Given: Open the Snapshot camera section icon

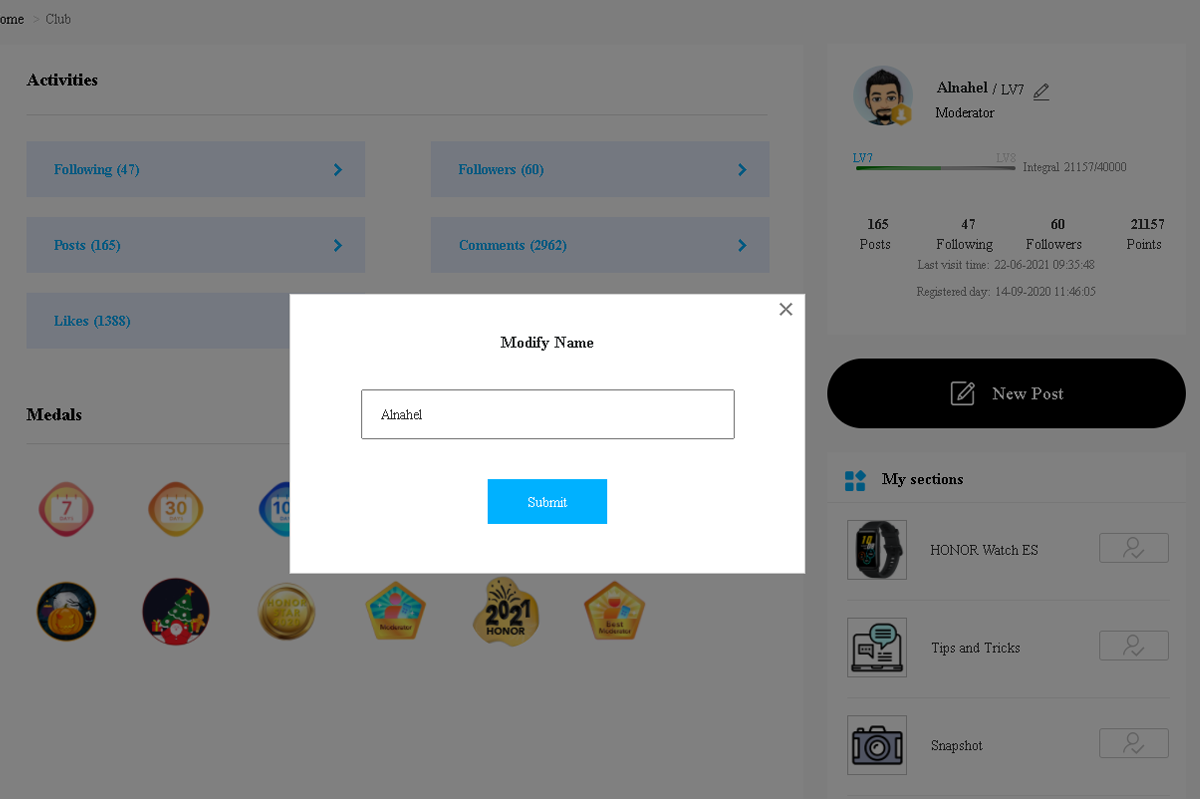Looking at the screenshot, I should click(x=877, y=745).
